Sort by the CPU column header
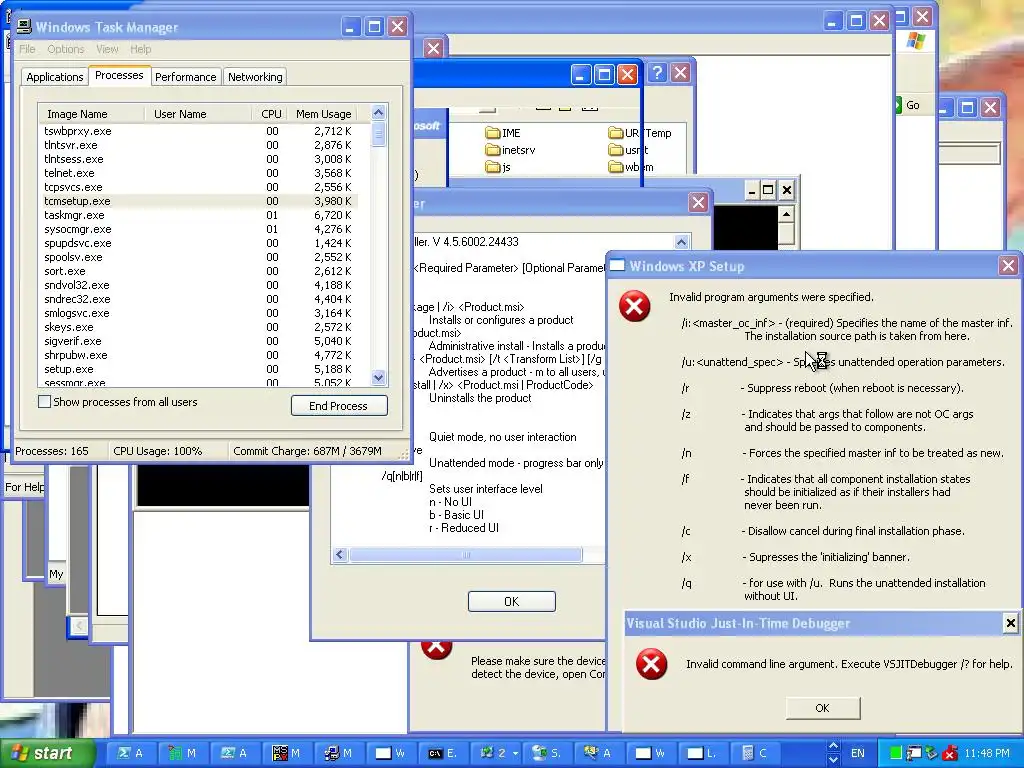The image size is (1024, 768). tap(270, 114)
